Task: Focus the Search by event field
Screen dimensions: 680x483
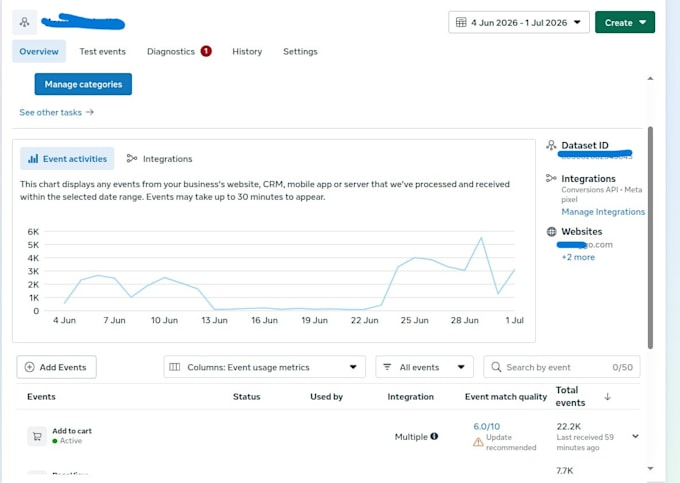Action: [562, 367]
